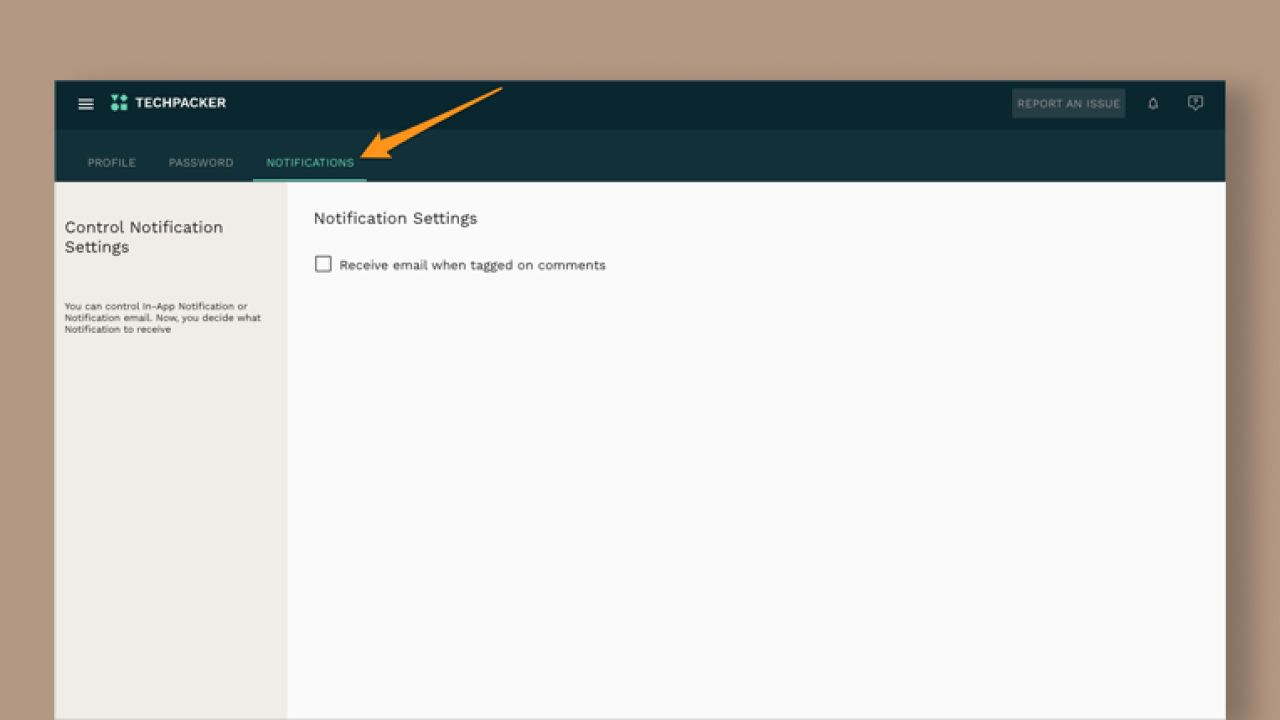Click the 'Receive email when tagged on comments' label
Screen dimensions: 1280x720
(x=472, y=265)
